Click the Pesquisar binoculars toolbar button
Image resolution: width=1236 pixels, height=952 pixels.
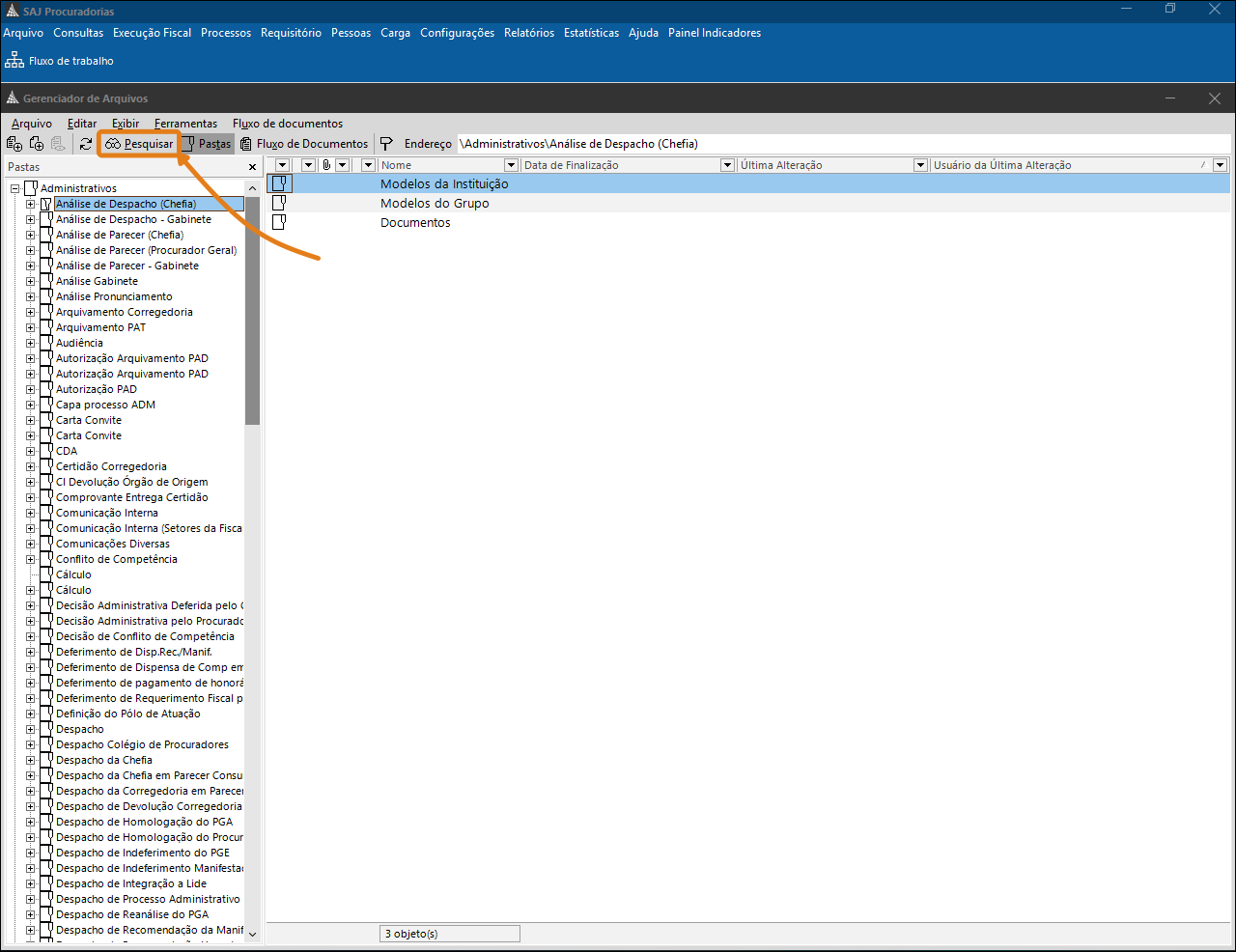pyautogui.click(x=139, y=144)
